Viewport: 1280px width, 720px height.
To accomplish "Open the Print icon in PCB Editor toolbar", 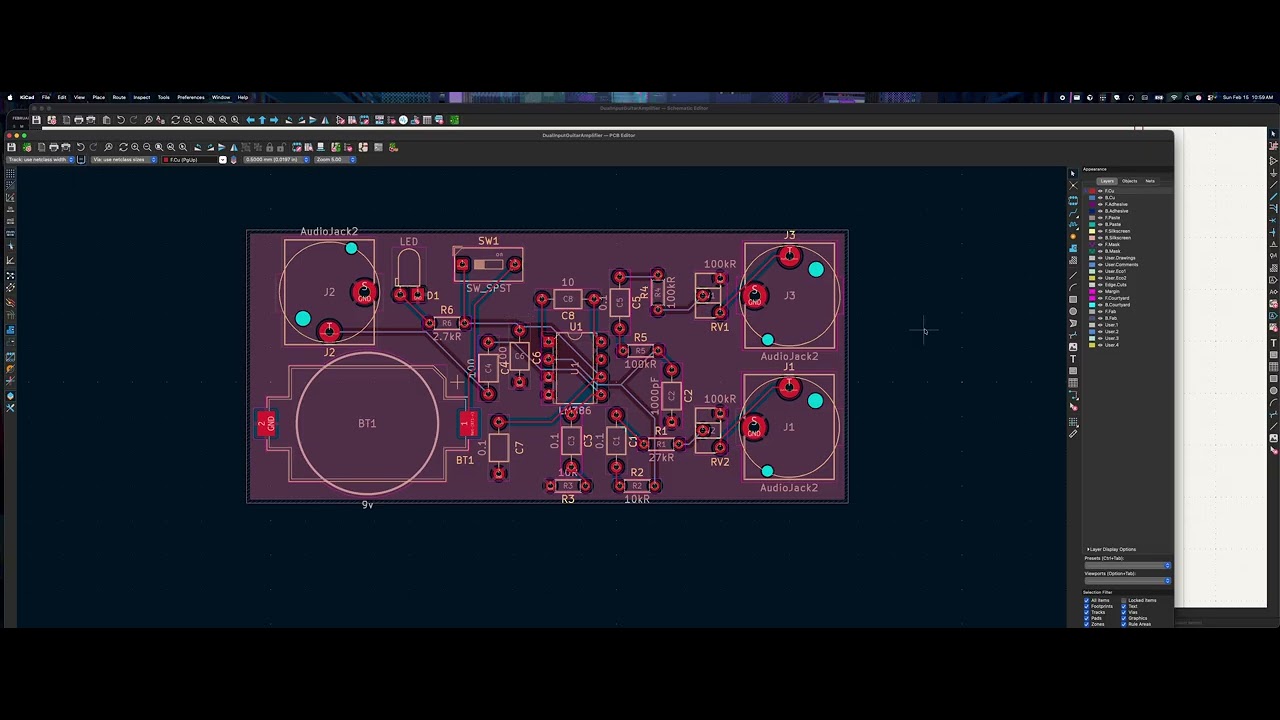I will pos(54,147).
